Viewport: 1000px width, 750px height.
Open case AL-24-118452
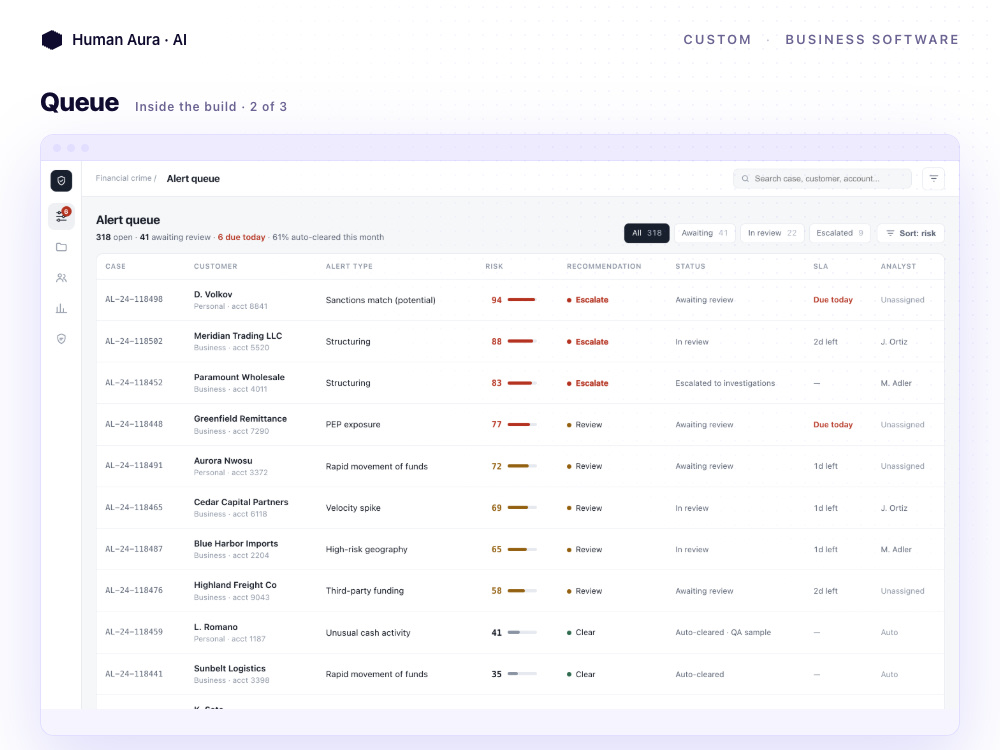point(134,383)
